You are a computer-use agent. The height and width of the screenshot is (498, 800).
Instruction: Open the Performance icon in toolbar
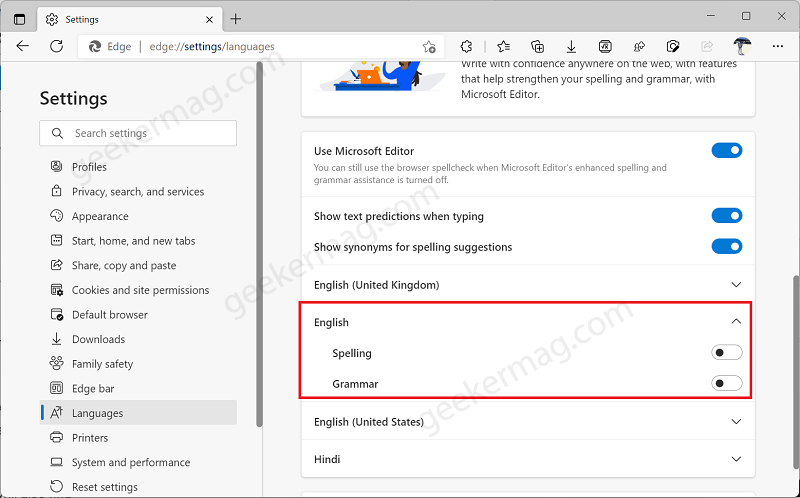pyautogui.click(x=639, y=46)
